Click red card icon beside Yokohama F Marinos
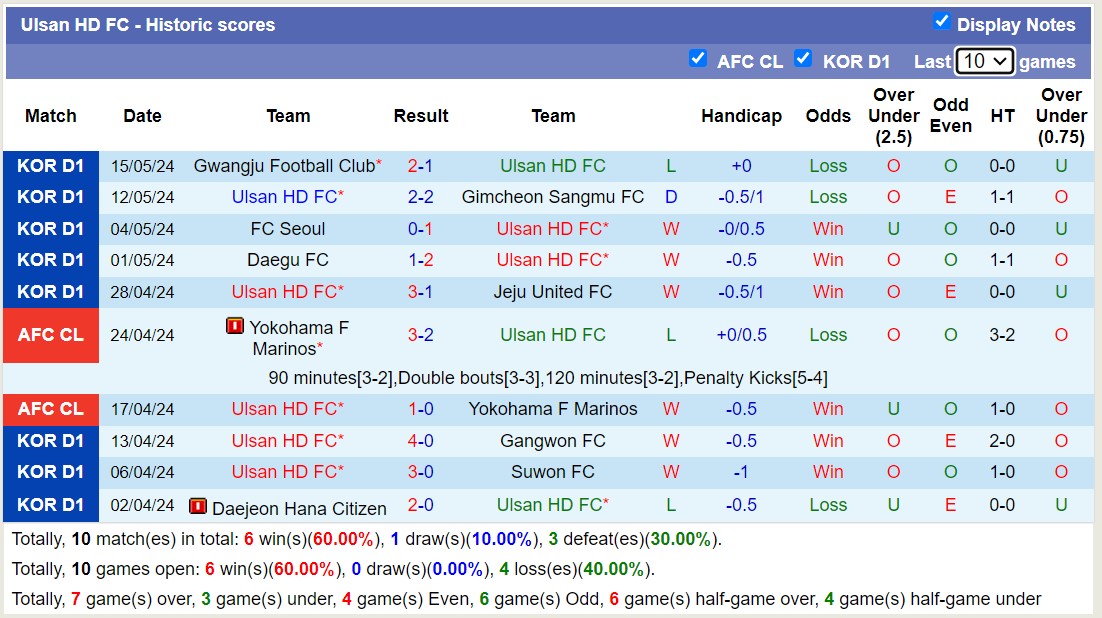 point(235,326)
